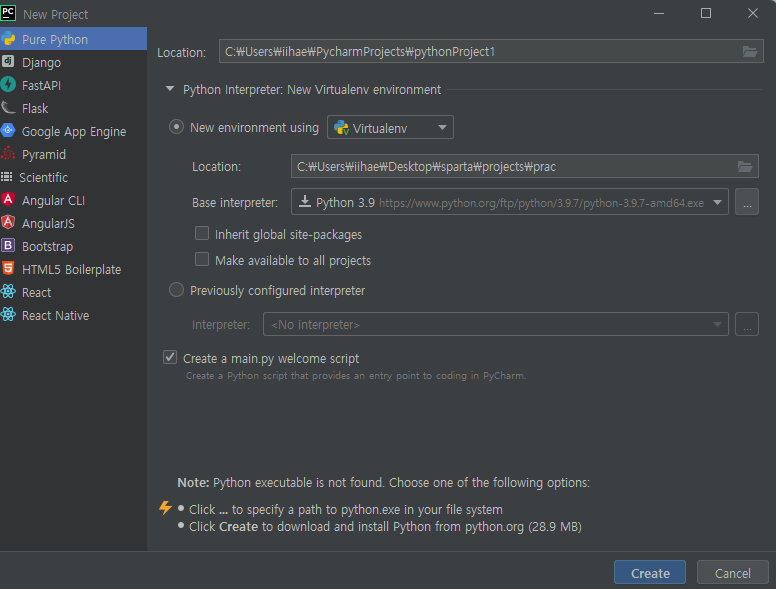776x589 pixels.
Task: Choose FastAPI from project list
Action: [x=73, y=85]
